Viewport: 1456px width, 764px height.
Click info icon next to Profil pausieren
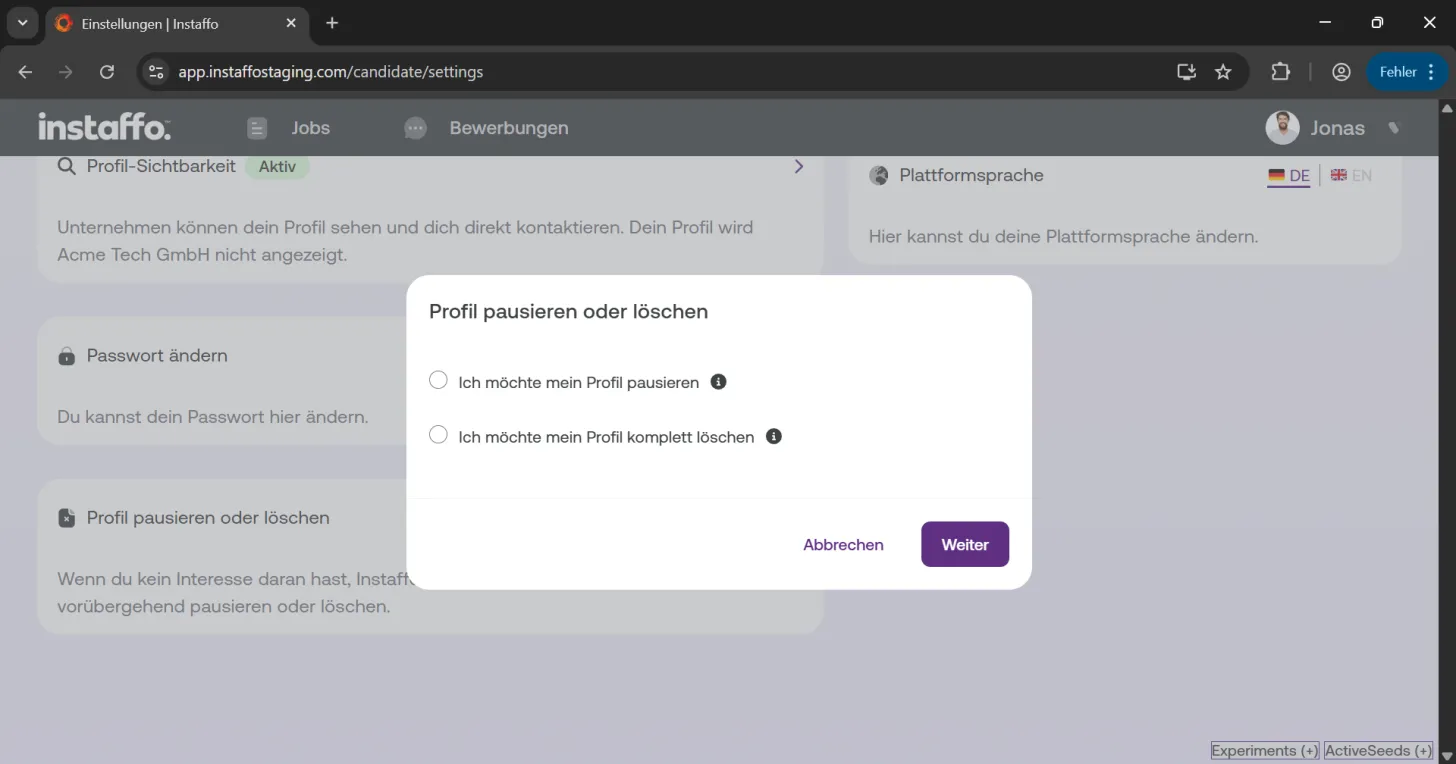click(x=718, y=382)
